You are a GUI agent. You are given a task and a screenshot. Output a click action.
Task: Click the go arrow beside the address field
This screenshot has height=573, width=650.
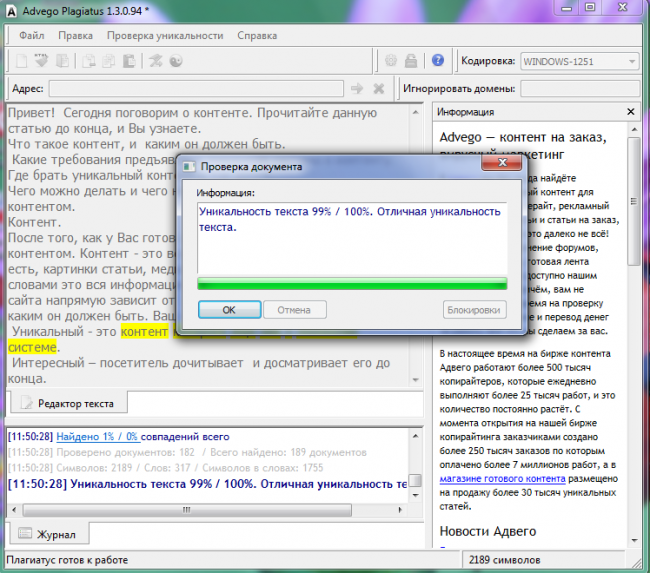coord(357,88)
